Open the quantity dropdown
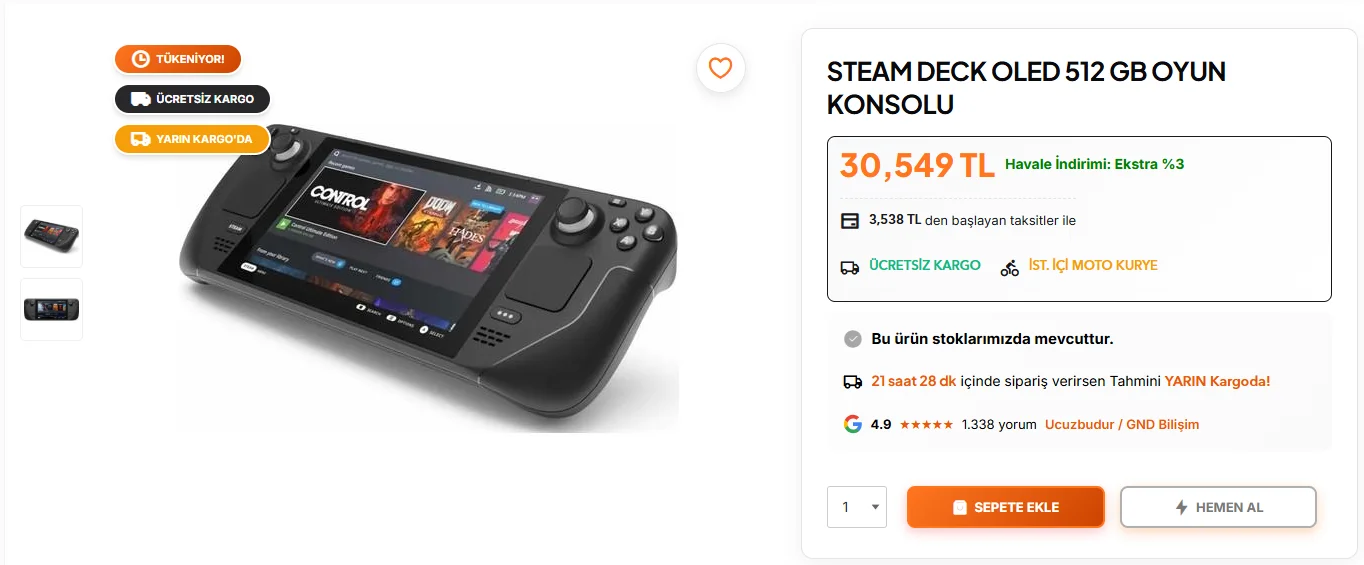The image size is (1364, 565). click(856, 507)
